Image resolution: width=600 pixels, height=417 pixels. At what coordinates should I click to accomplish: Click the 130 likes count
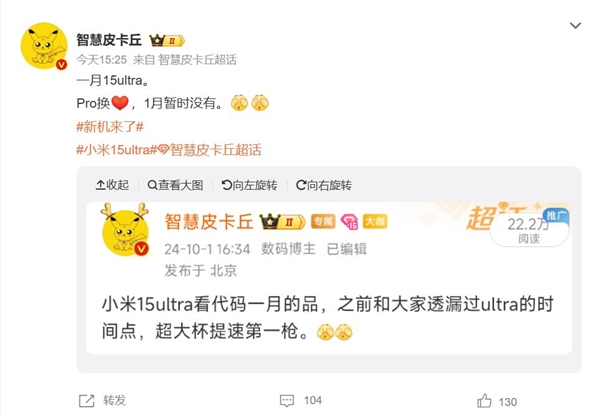508,402
